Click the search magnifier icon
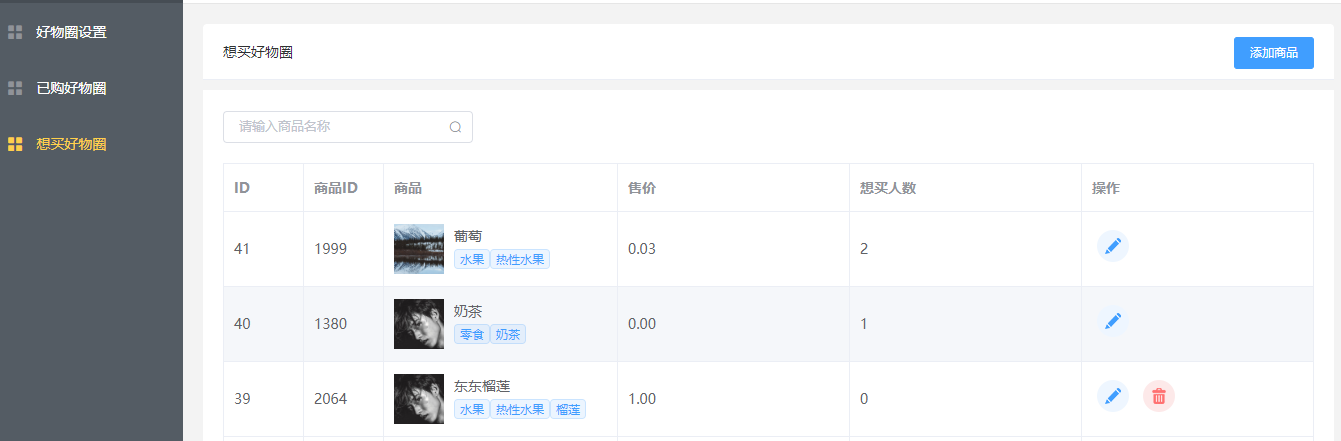Image resolution: width=1341 pixels, height=441 pixels. [x=455, y=127]
